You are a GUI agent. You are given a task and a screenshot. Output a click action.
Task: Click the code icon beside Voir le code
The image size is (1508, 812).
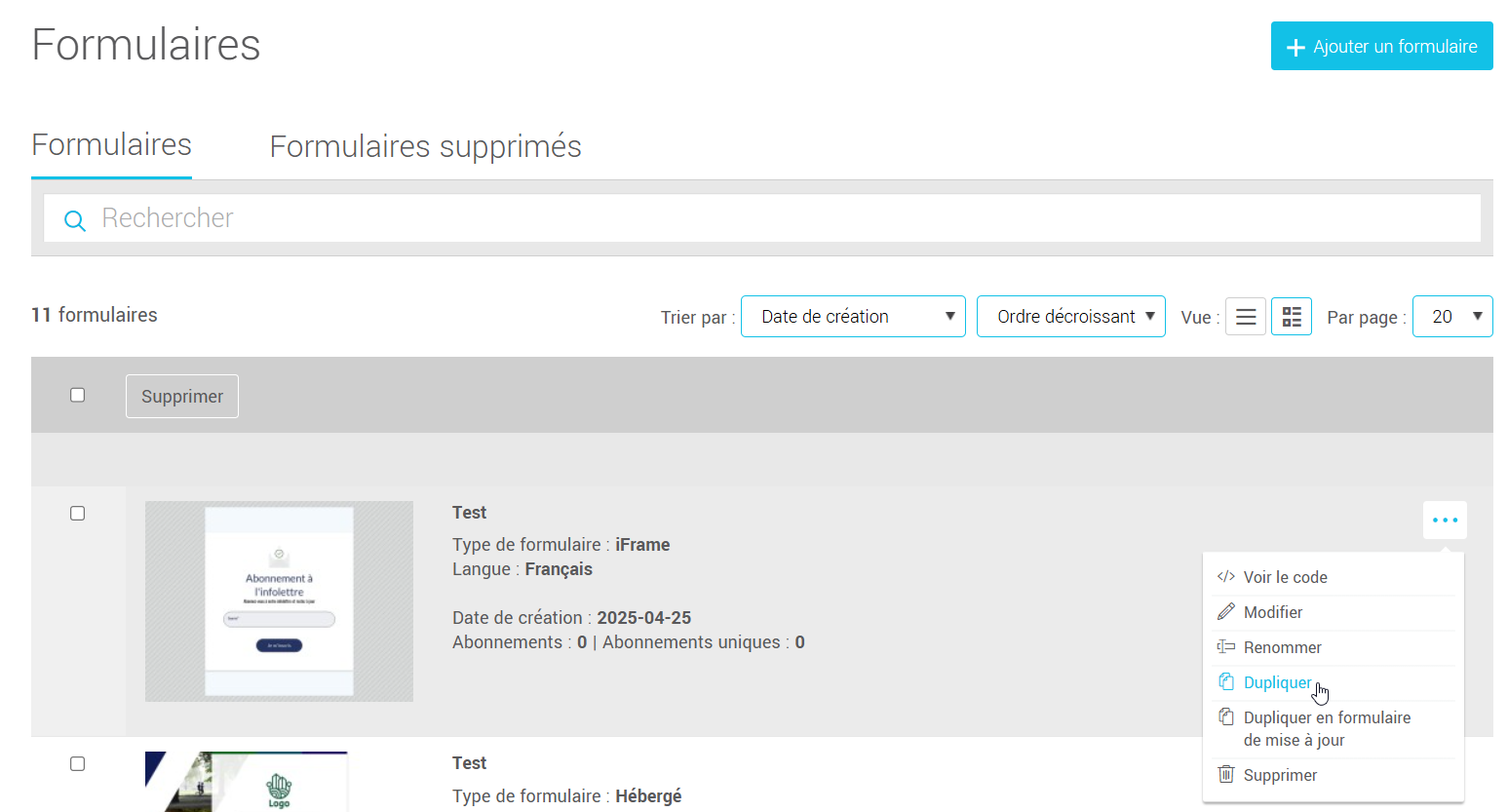1225,576
